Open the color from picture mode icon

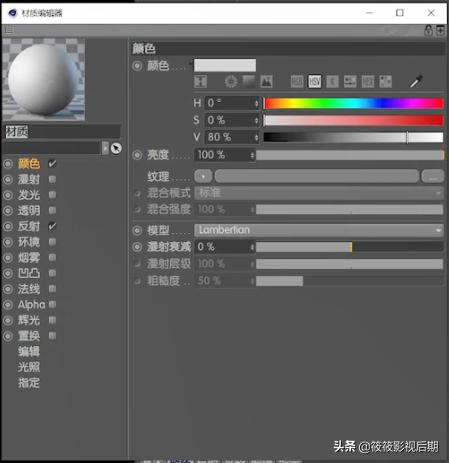(x=266, y=81)
